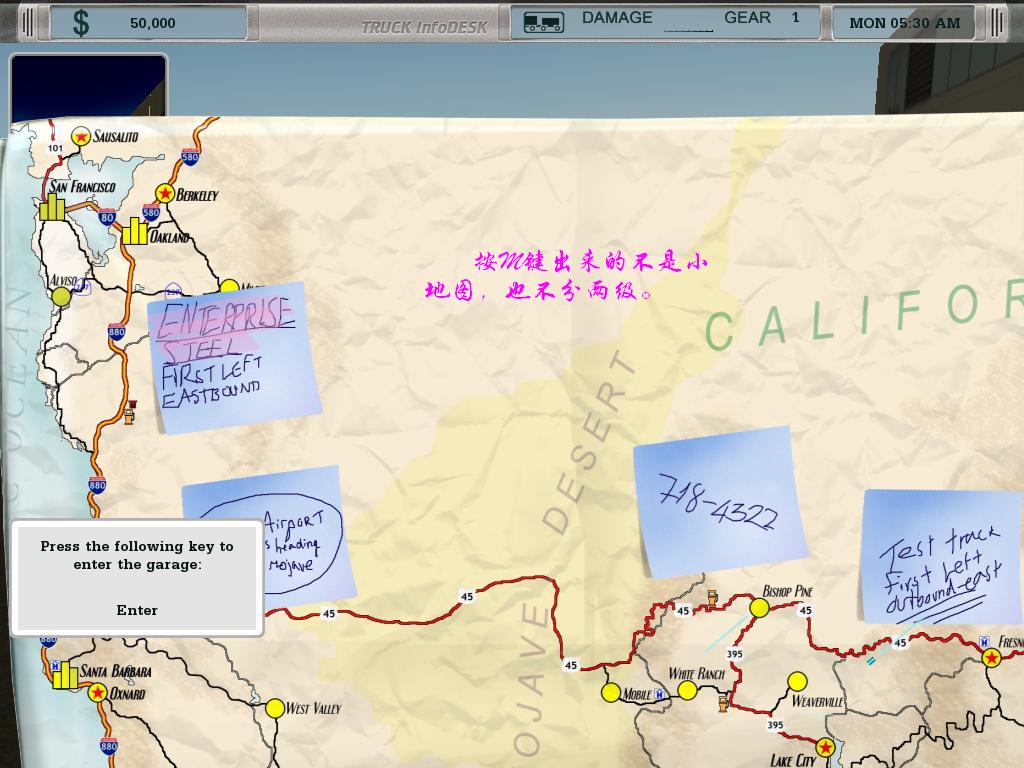The height and width of the screenshot is (768, 1024).
Task: Click the Route 45 shield nearest Fresno
Action: tap(900, 643)
